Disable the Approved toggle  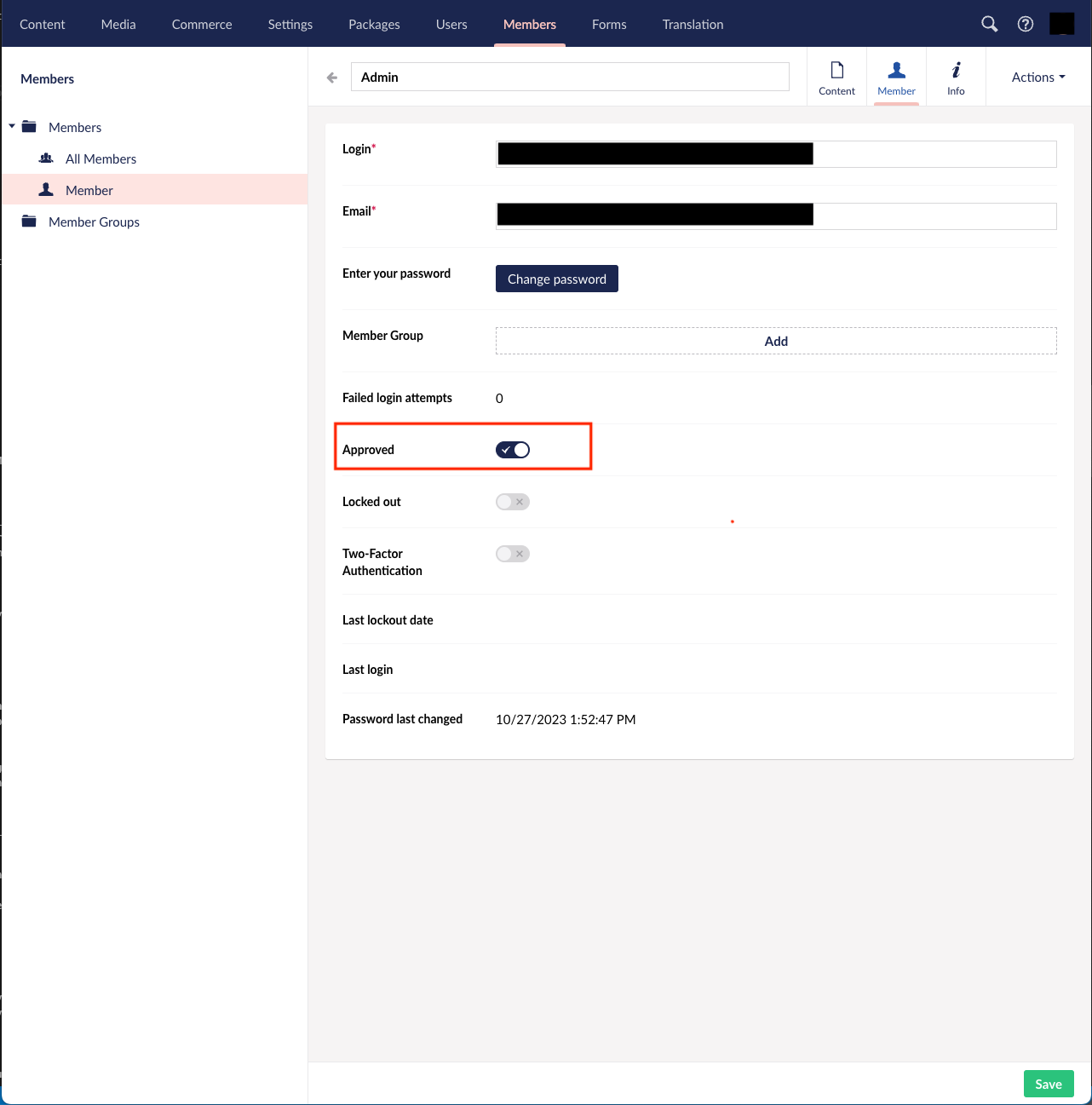513,450
